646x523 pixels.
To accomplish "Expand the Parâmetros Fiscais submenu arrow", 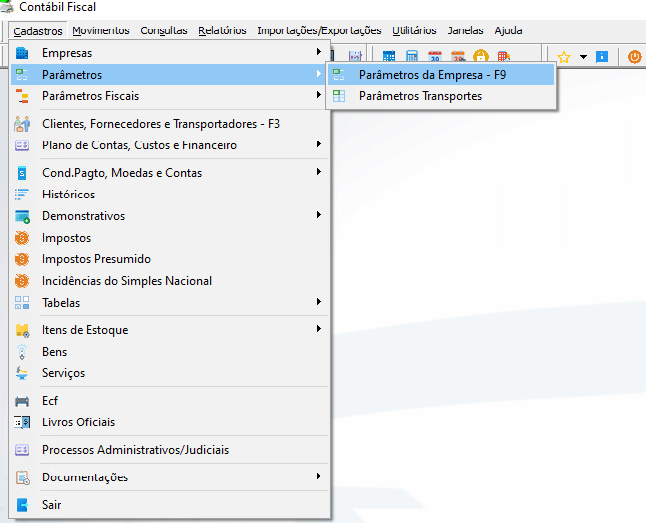I will [x=318, y=95].
